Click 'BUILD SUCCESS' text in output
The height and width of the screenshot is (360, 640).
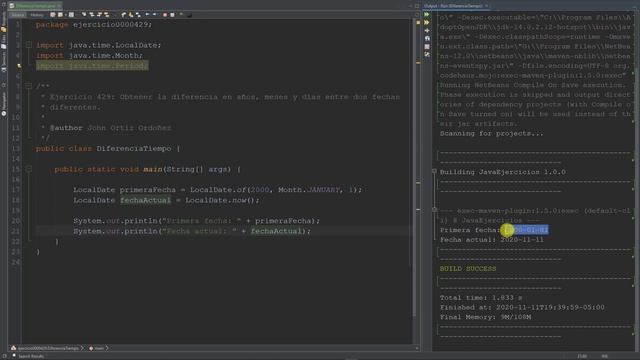click(468, 269)
